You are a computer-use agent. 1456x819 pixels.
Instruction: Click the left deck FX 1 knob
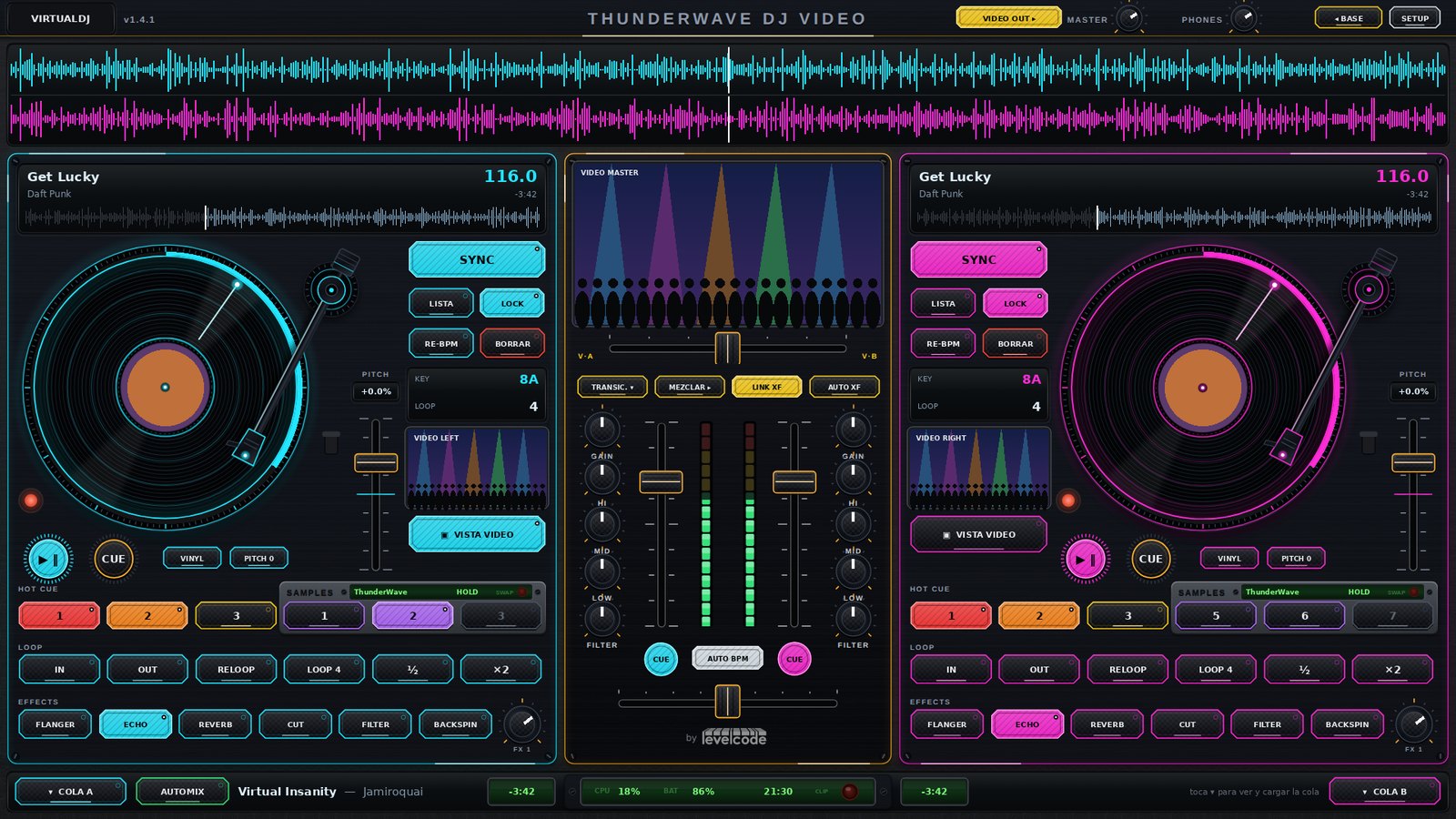click(x=522, y=724)
